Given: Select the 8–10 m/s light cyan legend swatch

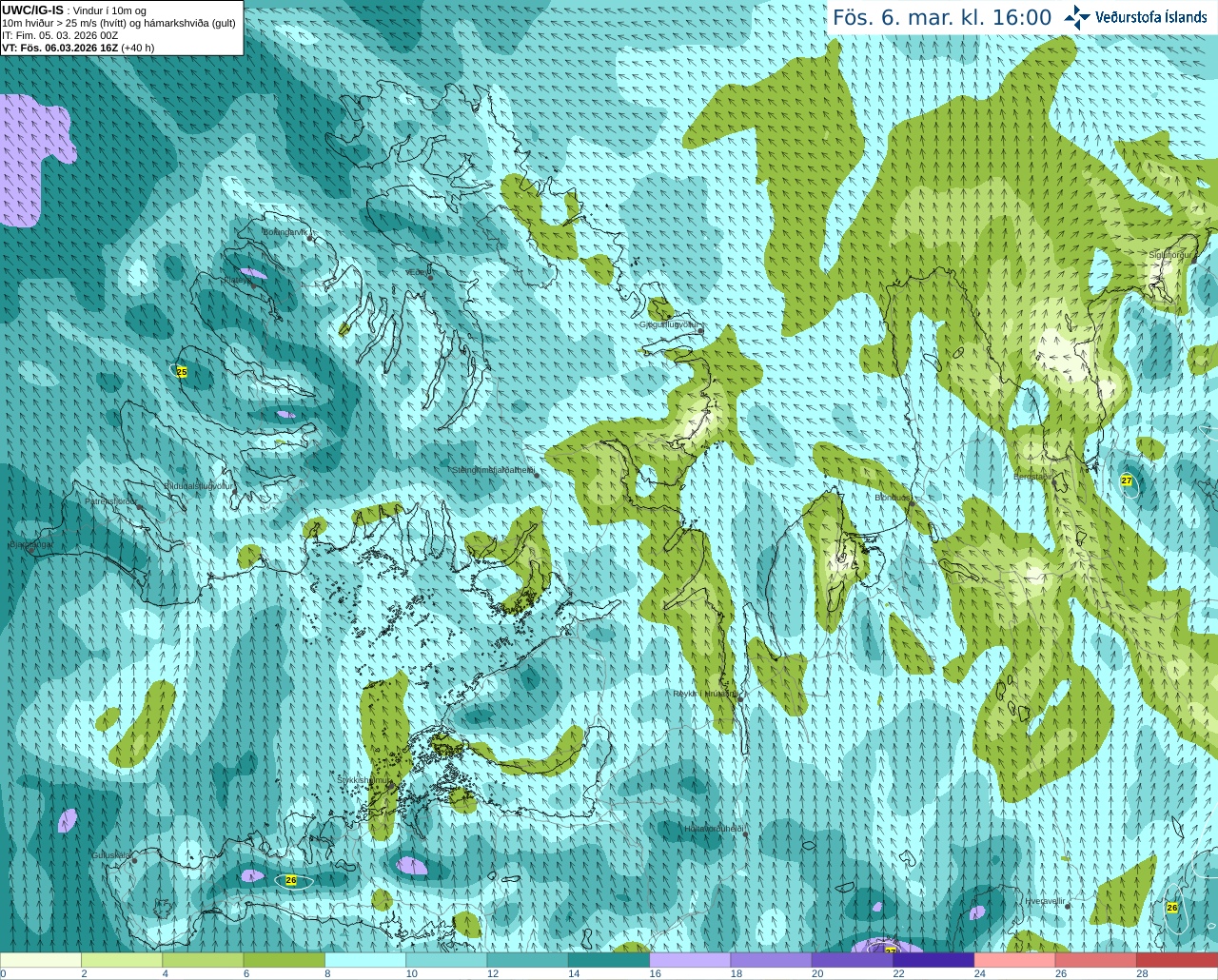Looking at the screenshot, I should [365, 960].
